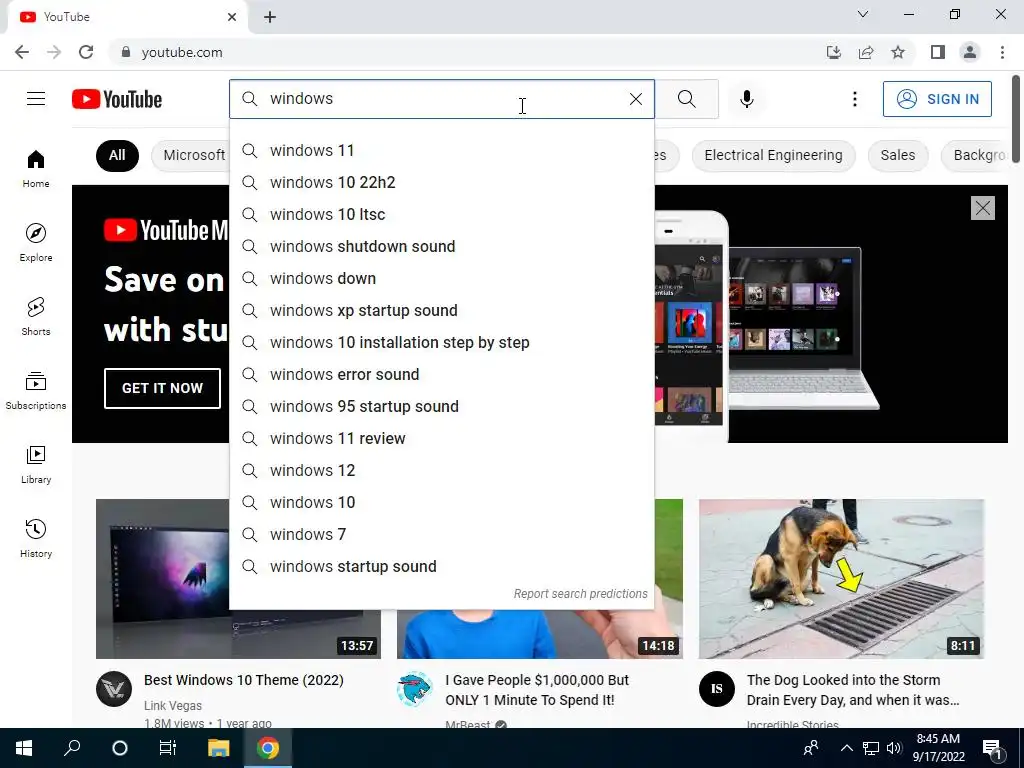Click the share page icon in address bar
Image resolution: width=1024 pixels, height=768 pixels.
[866, 52]
